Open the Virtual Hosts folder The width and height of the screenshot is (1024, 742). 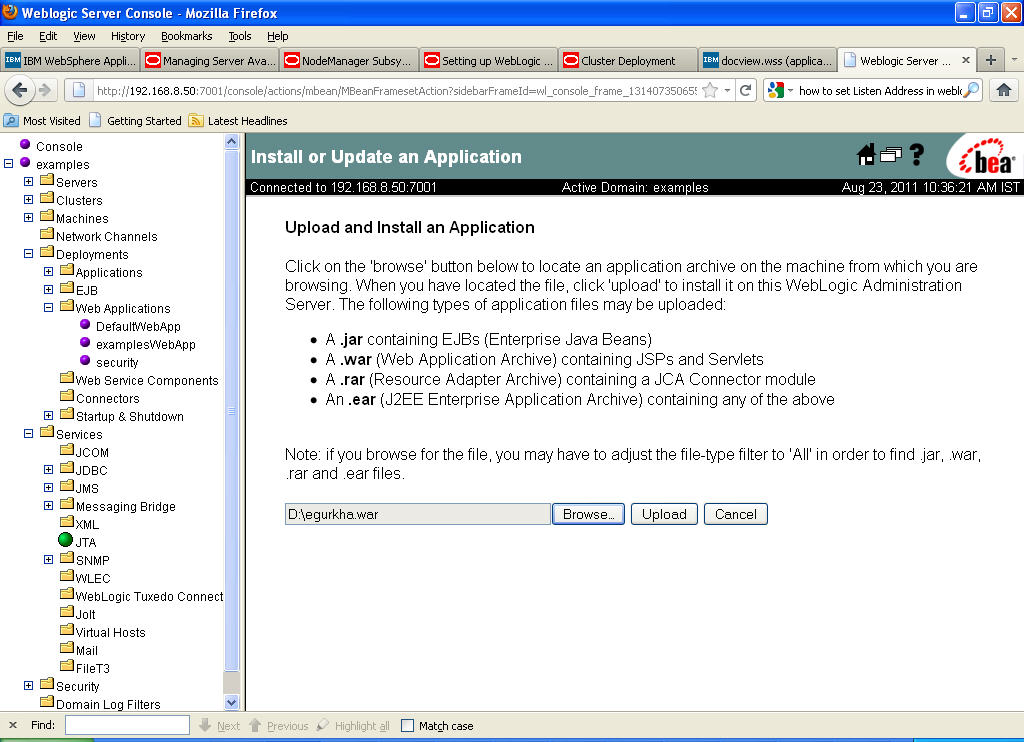click(110, 632)
